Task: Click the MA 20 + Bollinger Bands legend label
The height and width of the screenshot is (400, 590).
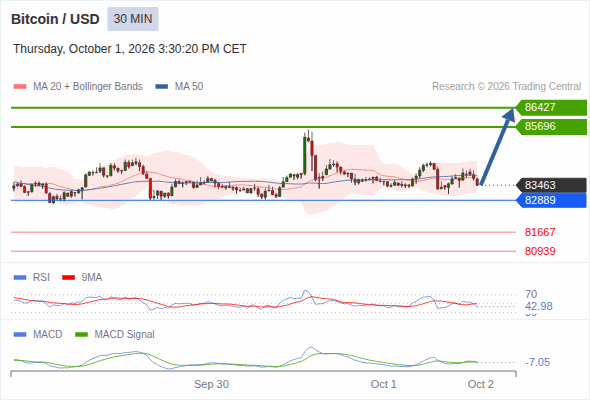Action: 88,87
